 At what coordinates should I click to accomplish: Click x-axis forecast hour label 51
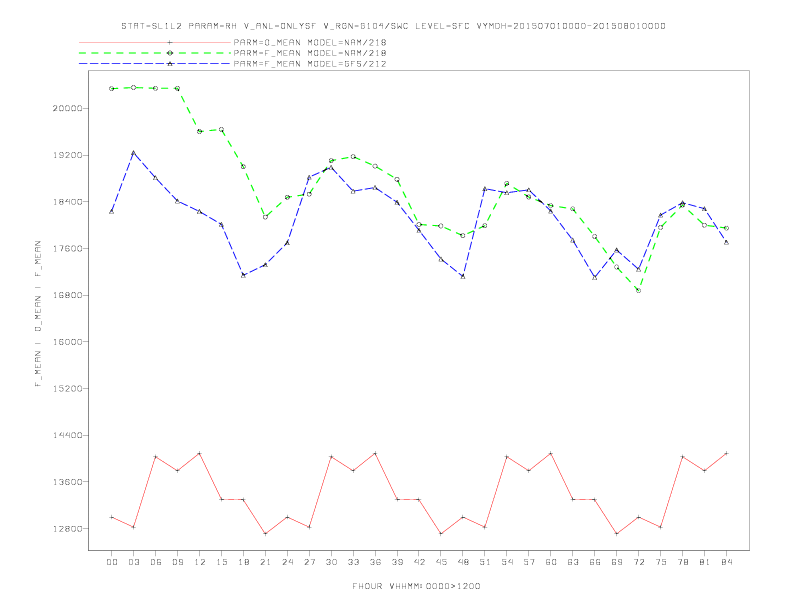pyautogui.click(x=485, y=562)
